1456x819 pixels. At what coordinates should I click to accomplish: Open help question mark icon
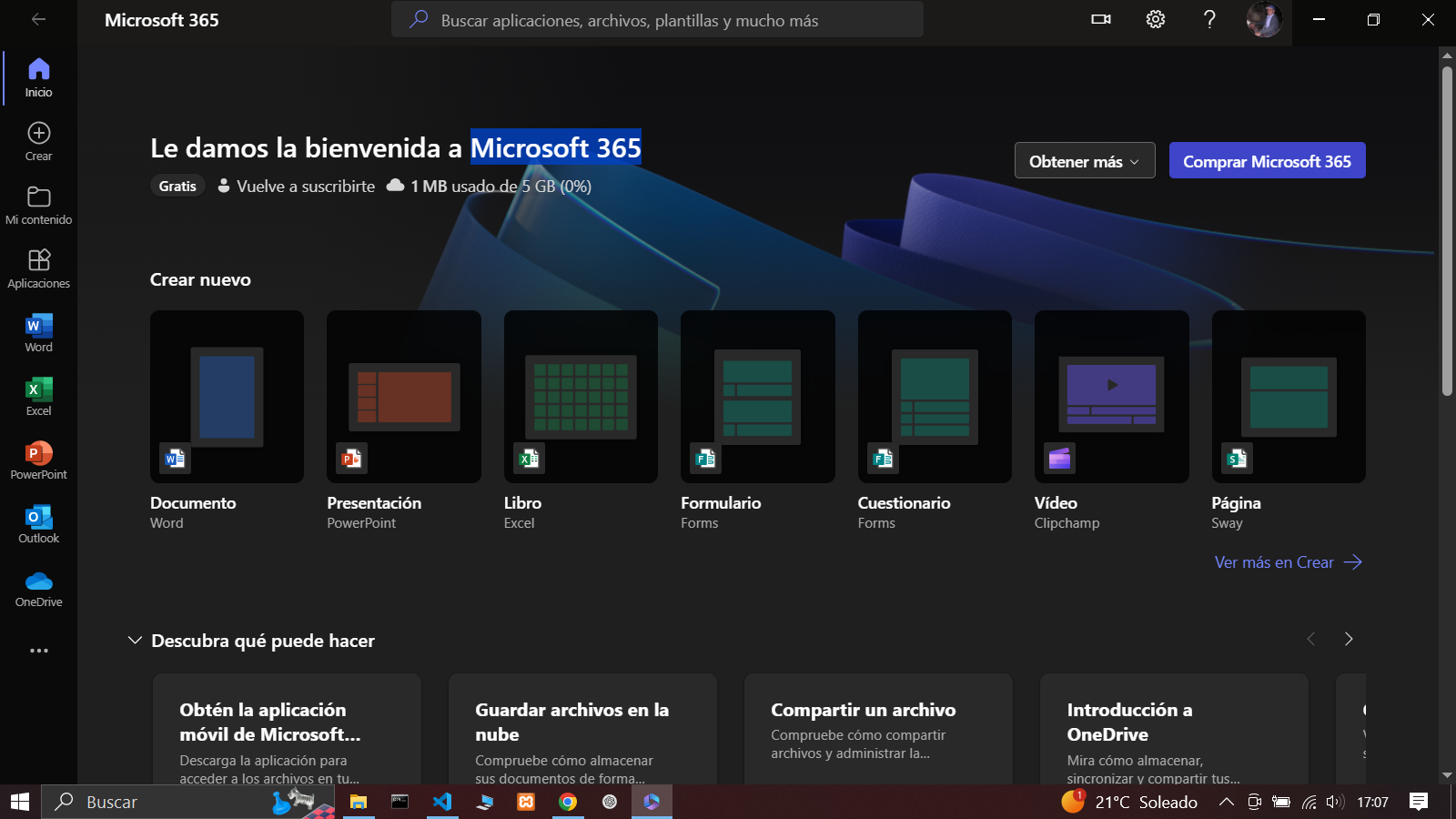pyautogui.click(x=1209, y=19)
